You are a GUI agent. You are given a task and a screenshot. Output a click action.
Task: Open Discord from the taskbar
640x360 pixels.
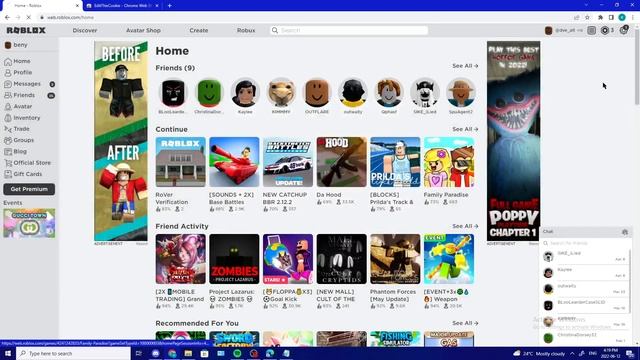[156, 353]
